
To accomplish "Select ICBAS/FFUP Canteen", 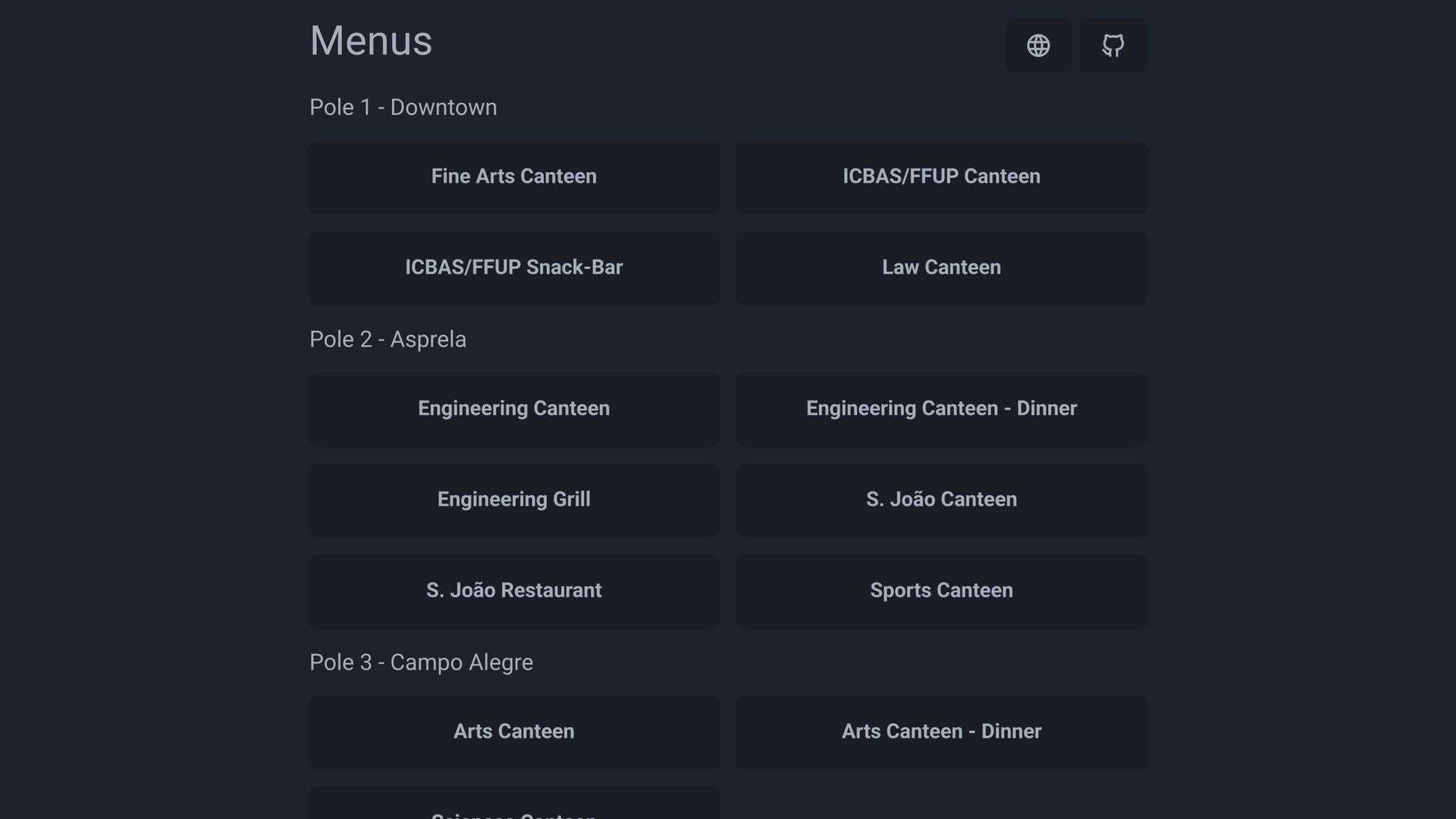I will (x=941, y=177).
